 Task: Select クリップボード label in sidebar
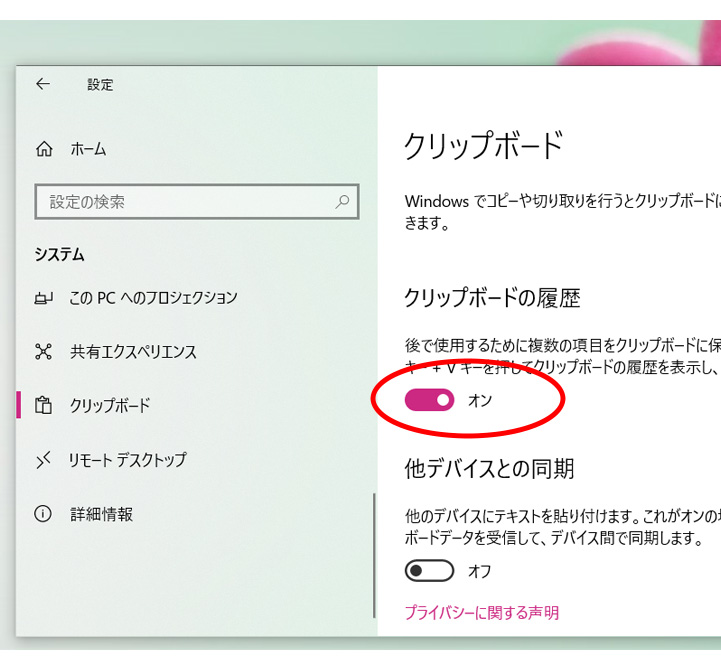(x=109, y=406)
